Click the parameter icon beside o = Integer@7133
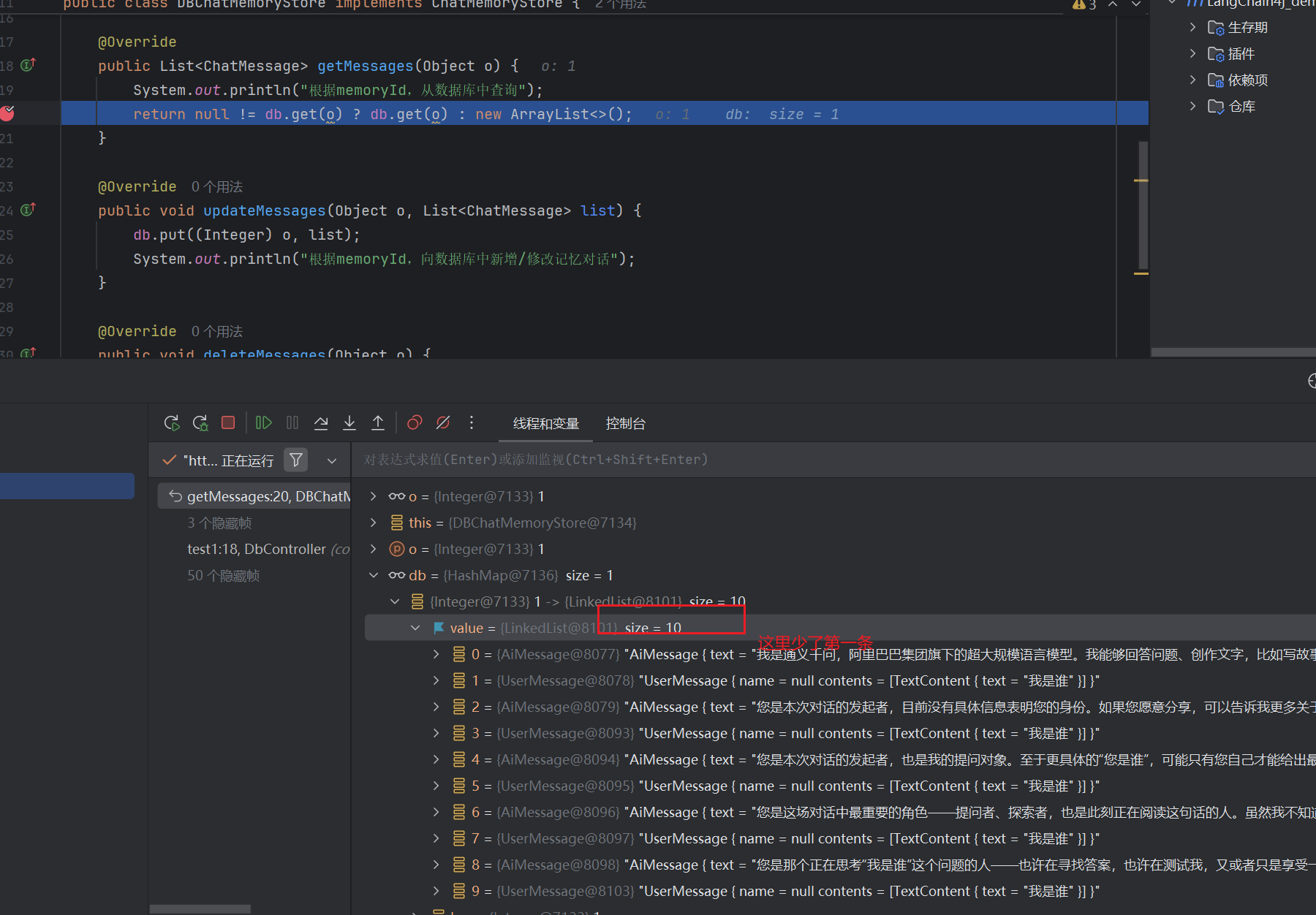The height and width of the screenshot is (915, 1316). pos(397,549)
